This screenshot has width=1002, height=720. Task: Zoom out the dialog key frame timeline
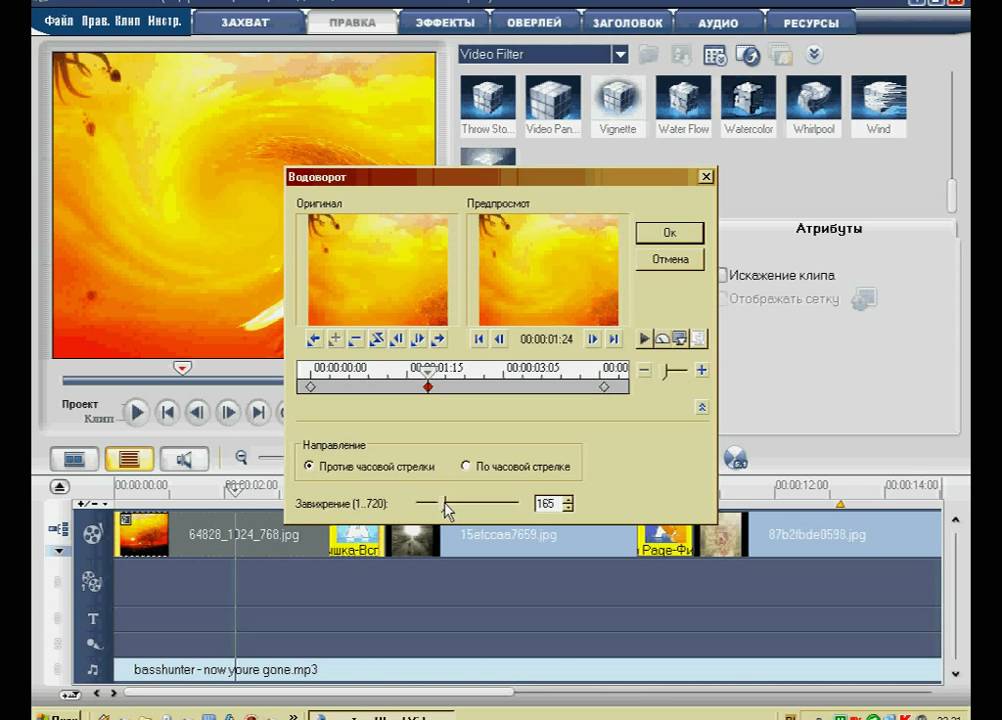[645, 371]
